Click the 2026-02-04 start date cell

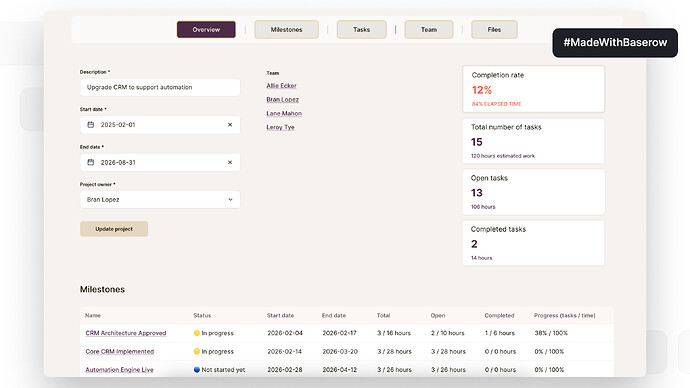point(285,333)
